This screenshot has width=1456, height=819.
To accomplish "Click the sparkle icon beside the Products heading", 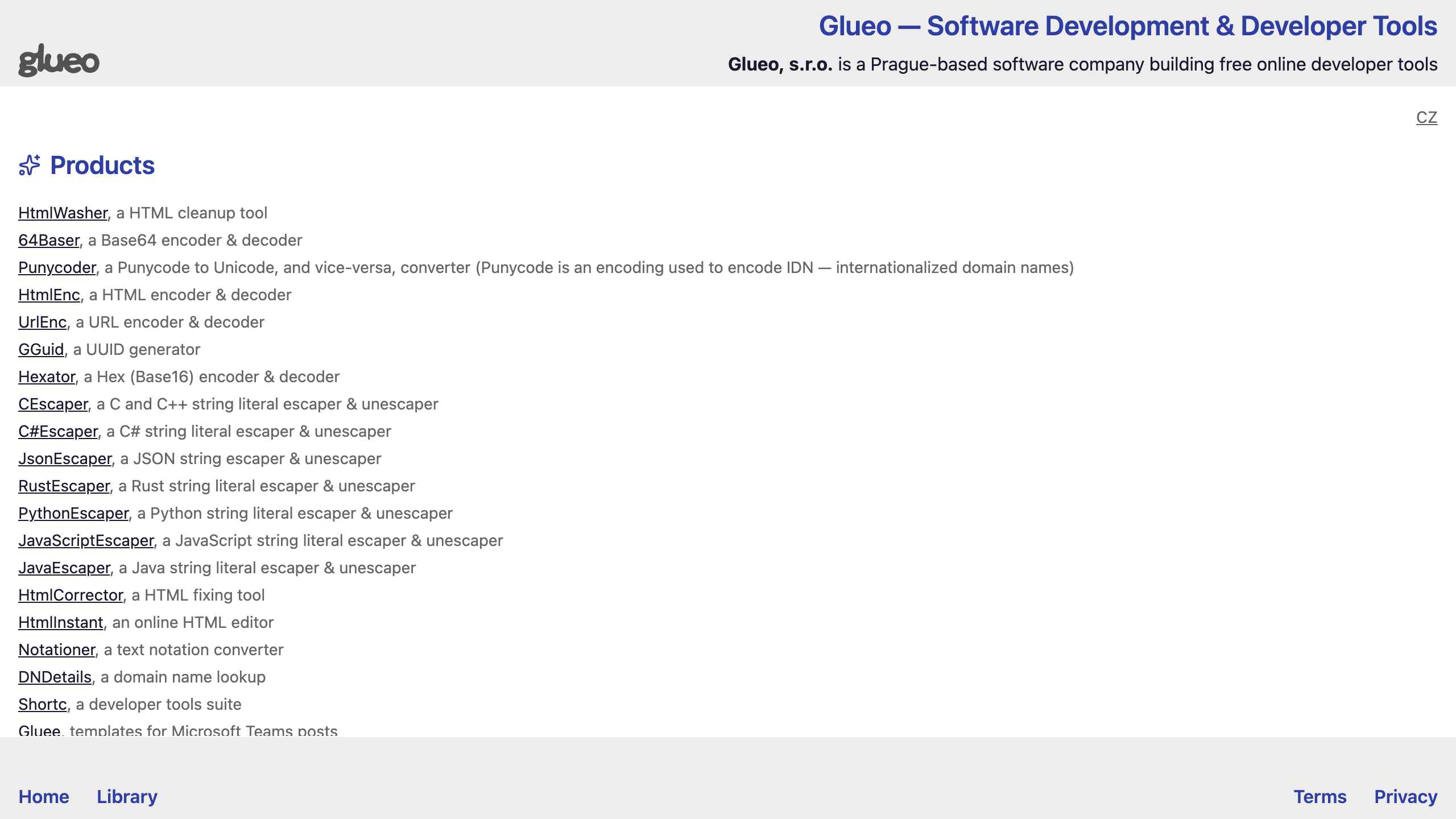I will point(30,166).
